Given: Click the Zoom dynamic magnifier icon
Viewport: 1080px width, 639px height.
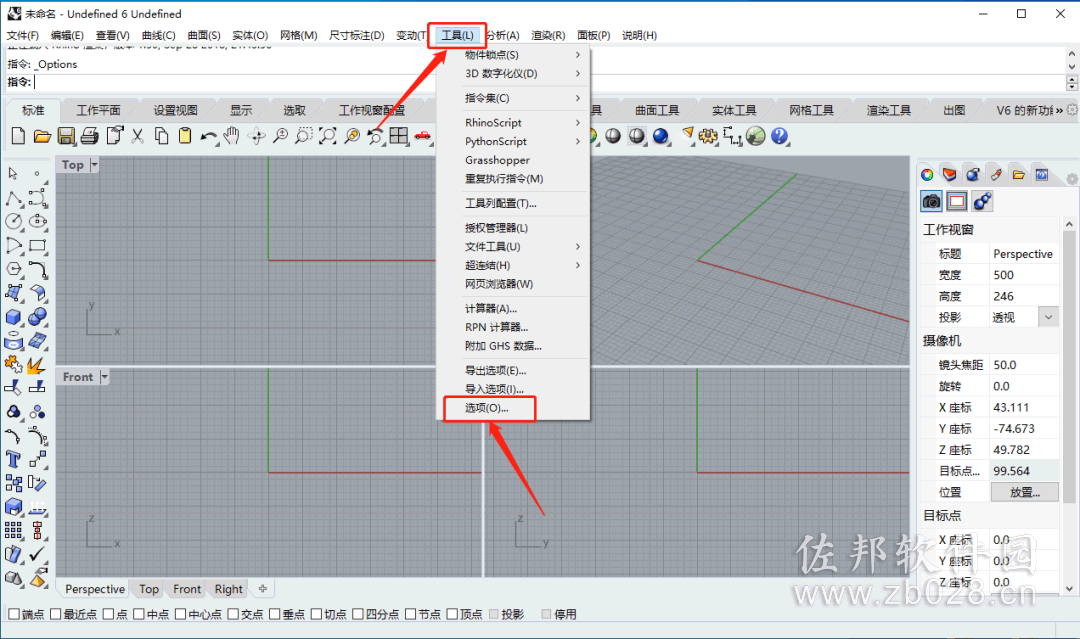Looking at the screenshot, I should coord(280,136).
